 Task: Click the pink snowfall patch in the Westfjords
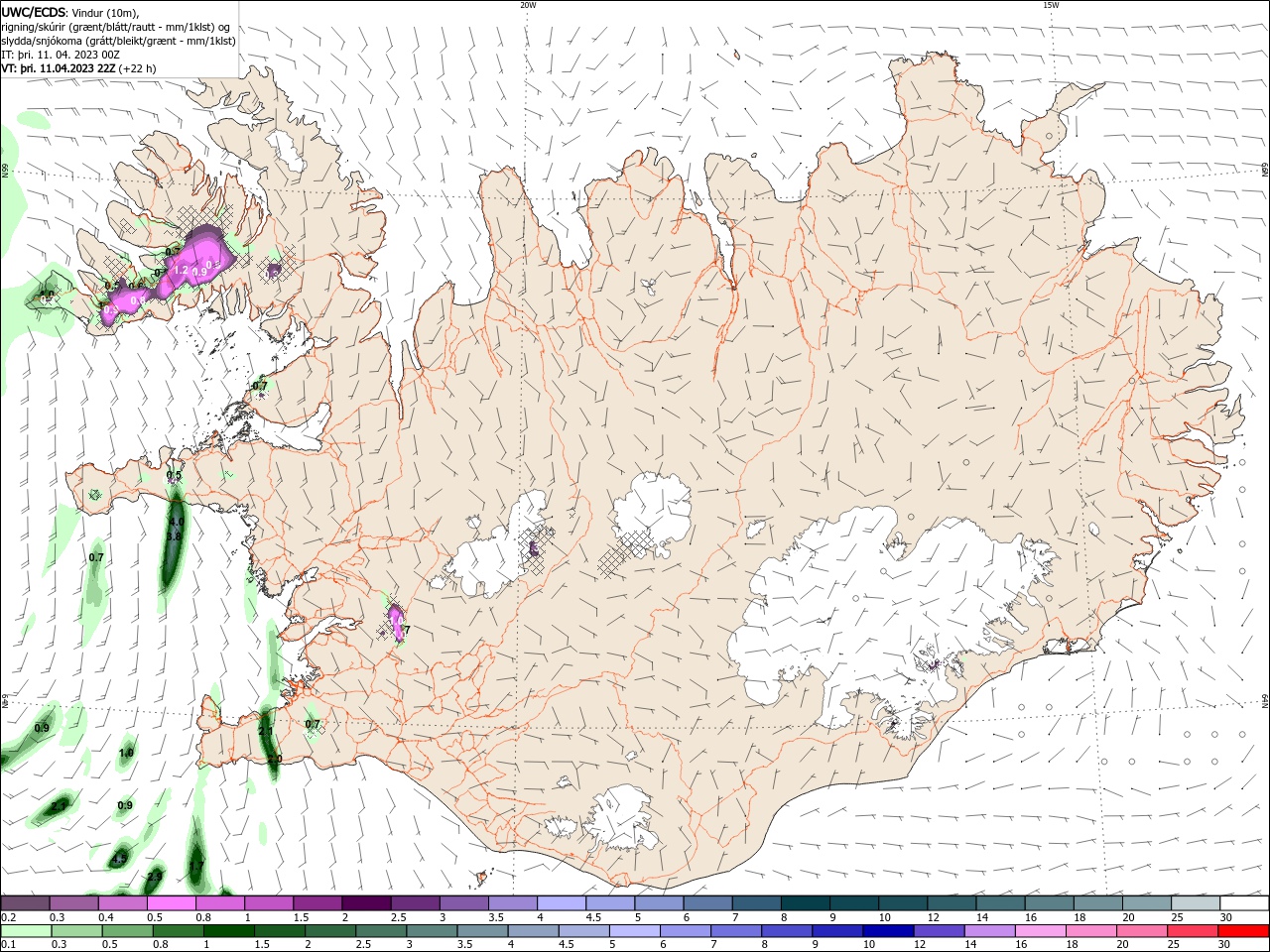point(169,278)
